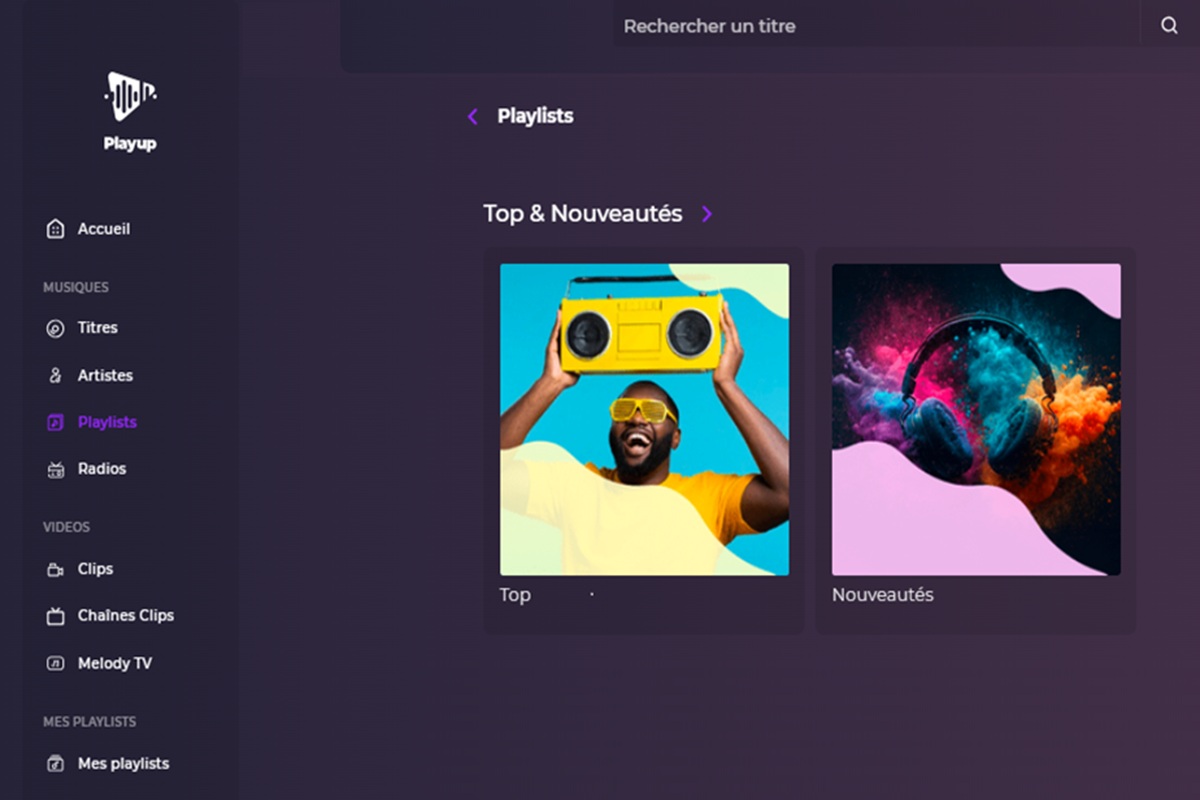
Task: Select the Titres icon in the sidebar
Action: pyautogui.click(x=53, y=327)
